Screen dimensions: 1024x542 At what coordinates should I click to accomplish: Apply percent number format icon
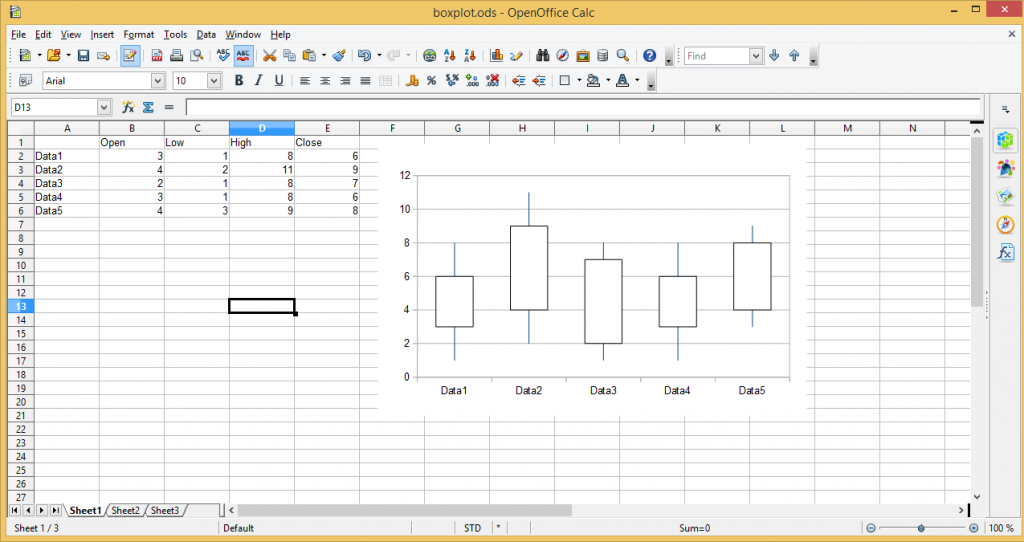pos(431,81)
